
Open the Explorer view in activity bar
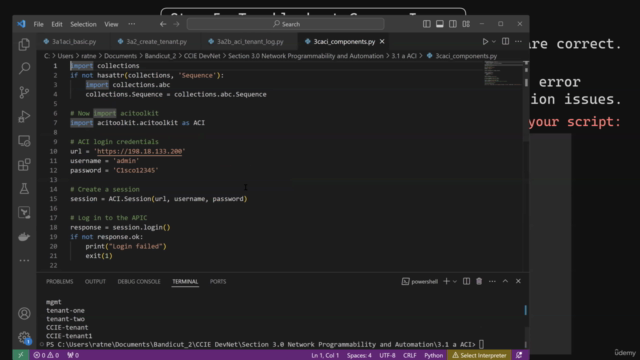[x=24, y=44]
